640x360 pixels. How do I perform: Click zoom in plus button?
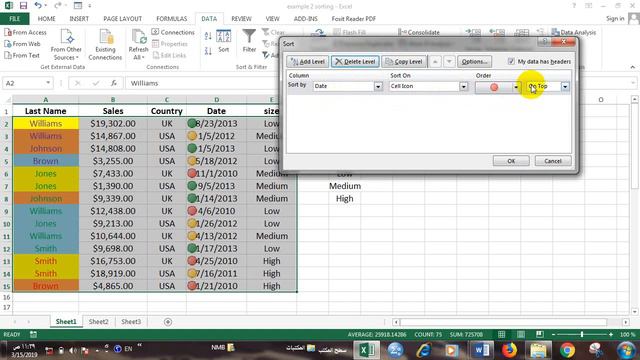pyautogui.click(x=611, y=334)
